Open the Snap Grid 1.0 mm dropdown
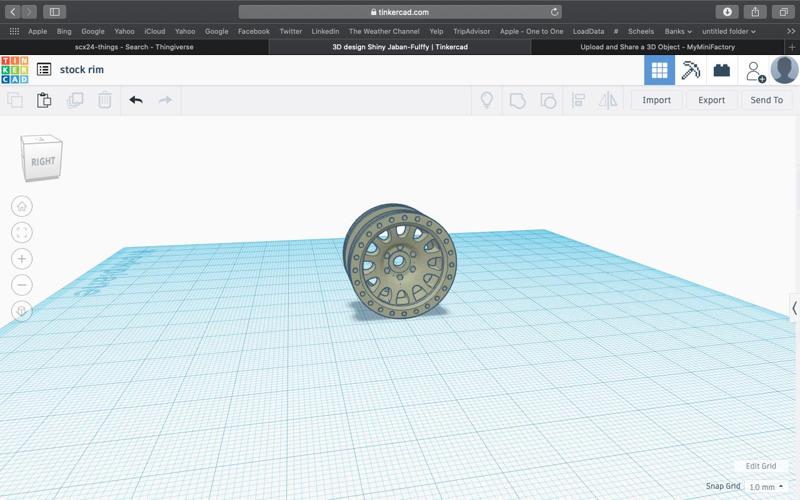Viewport: 800px width, 500px height. (766, 487)
